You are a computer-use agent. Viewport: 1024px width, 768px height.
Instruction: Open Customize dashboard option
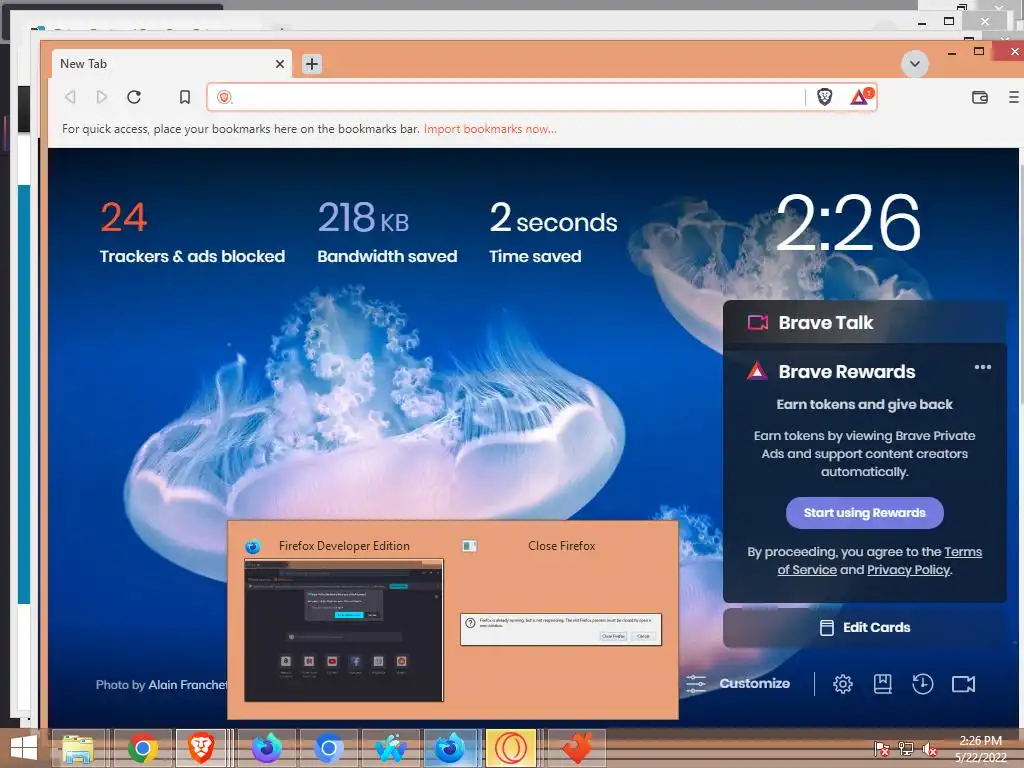tap(738, 684)
